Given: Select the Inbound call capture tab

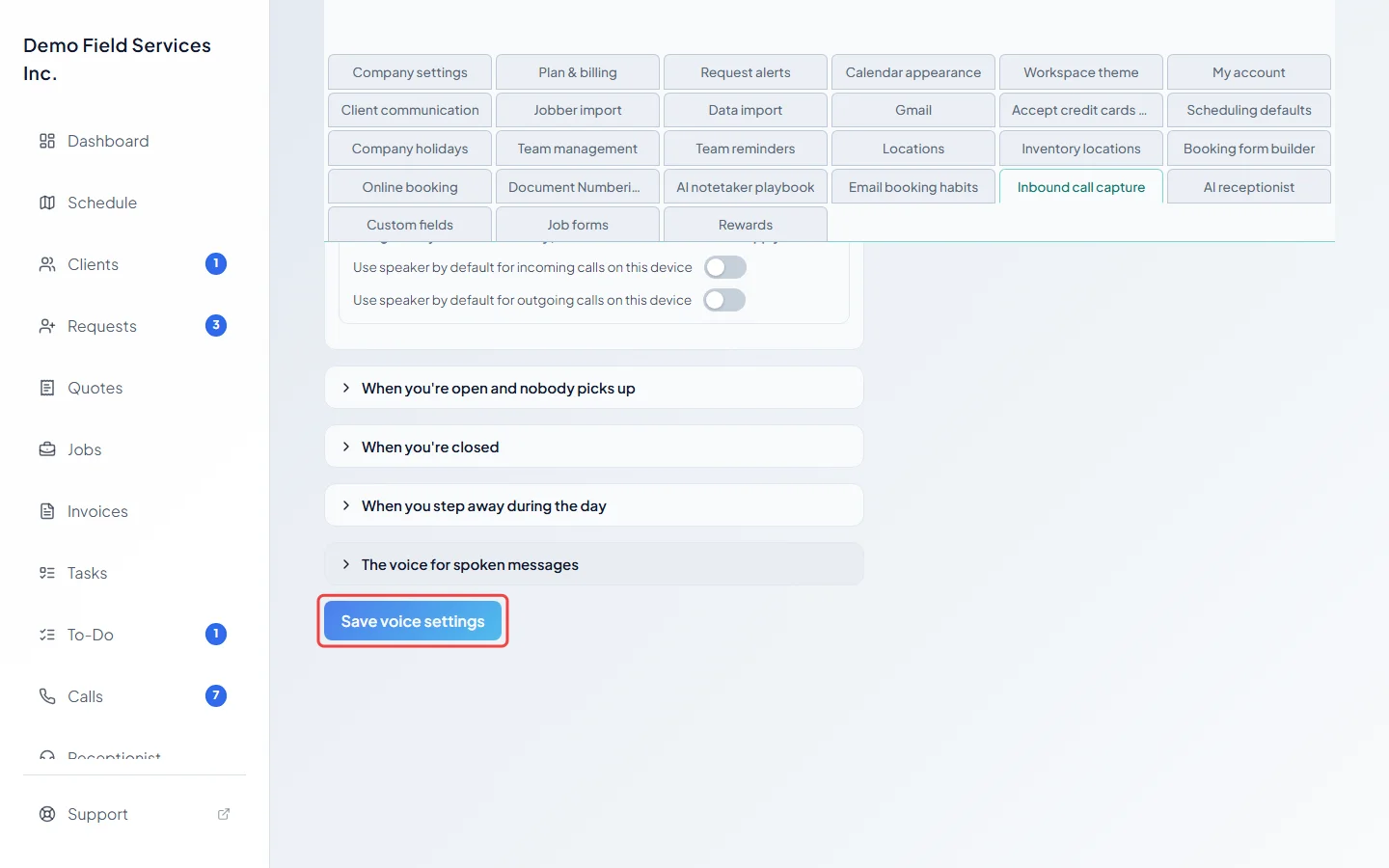Looking at the screenshot, I should [x=1081, y=187].
